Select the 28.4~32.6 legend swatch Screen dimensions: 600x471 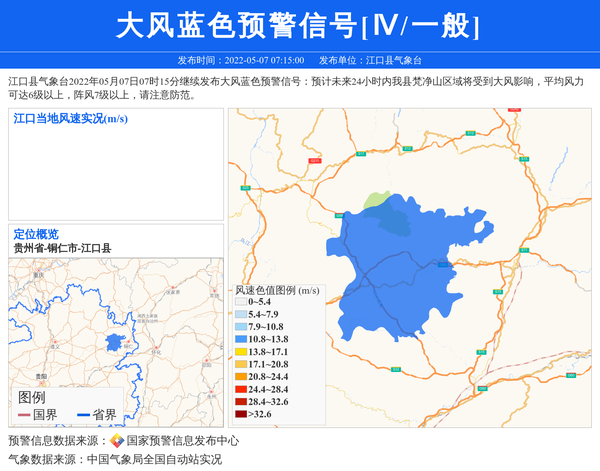[240, 401]
